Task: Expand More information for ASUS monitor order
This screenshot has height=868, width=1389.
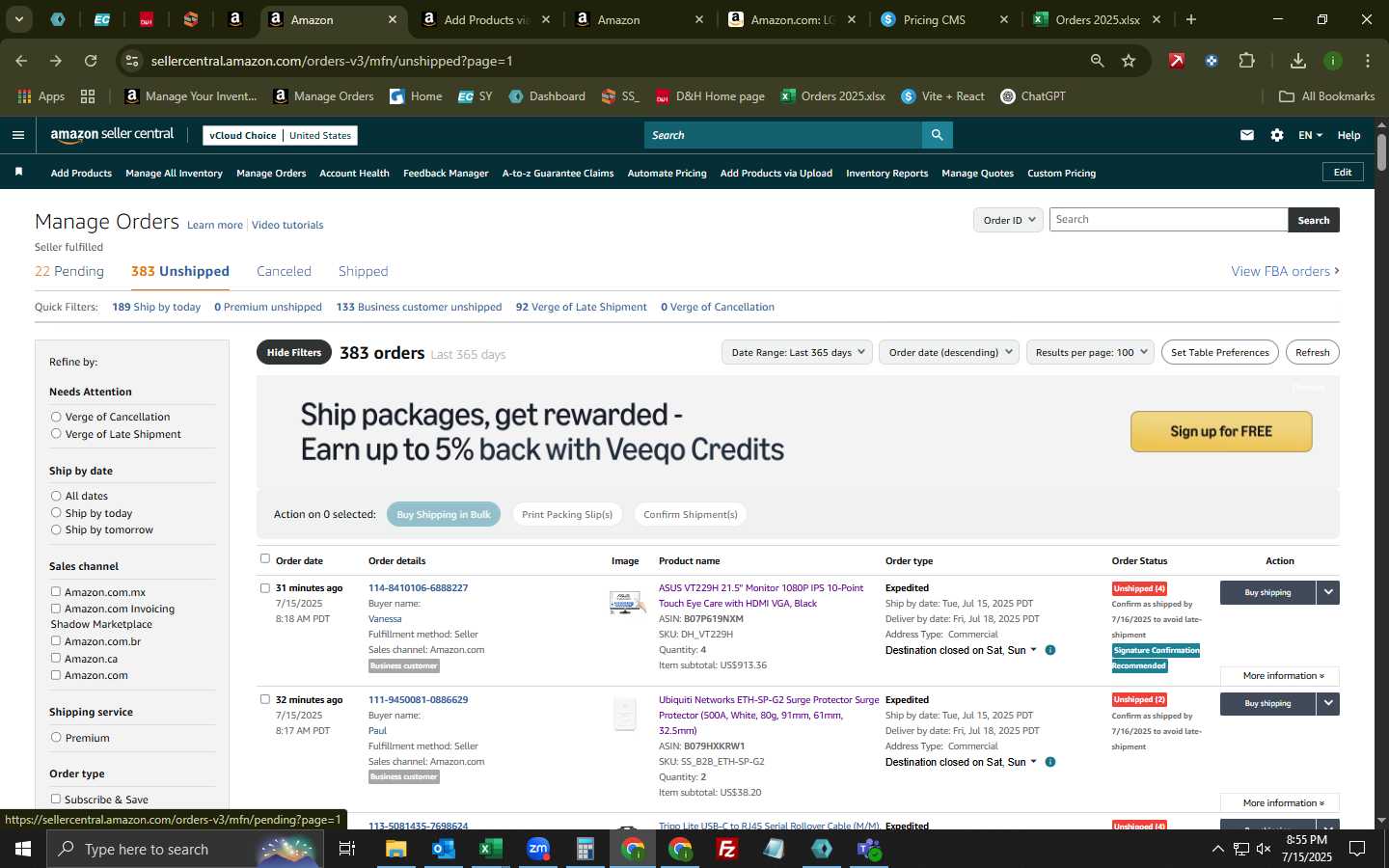Action: (x=1279, y=675)
